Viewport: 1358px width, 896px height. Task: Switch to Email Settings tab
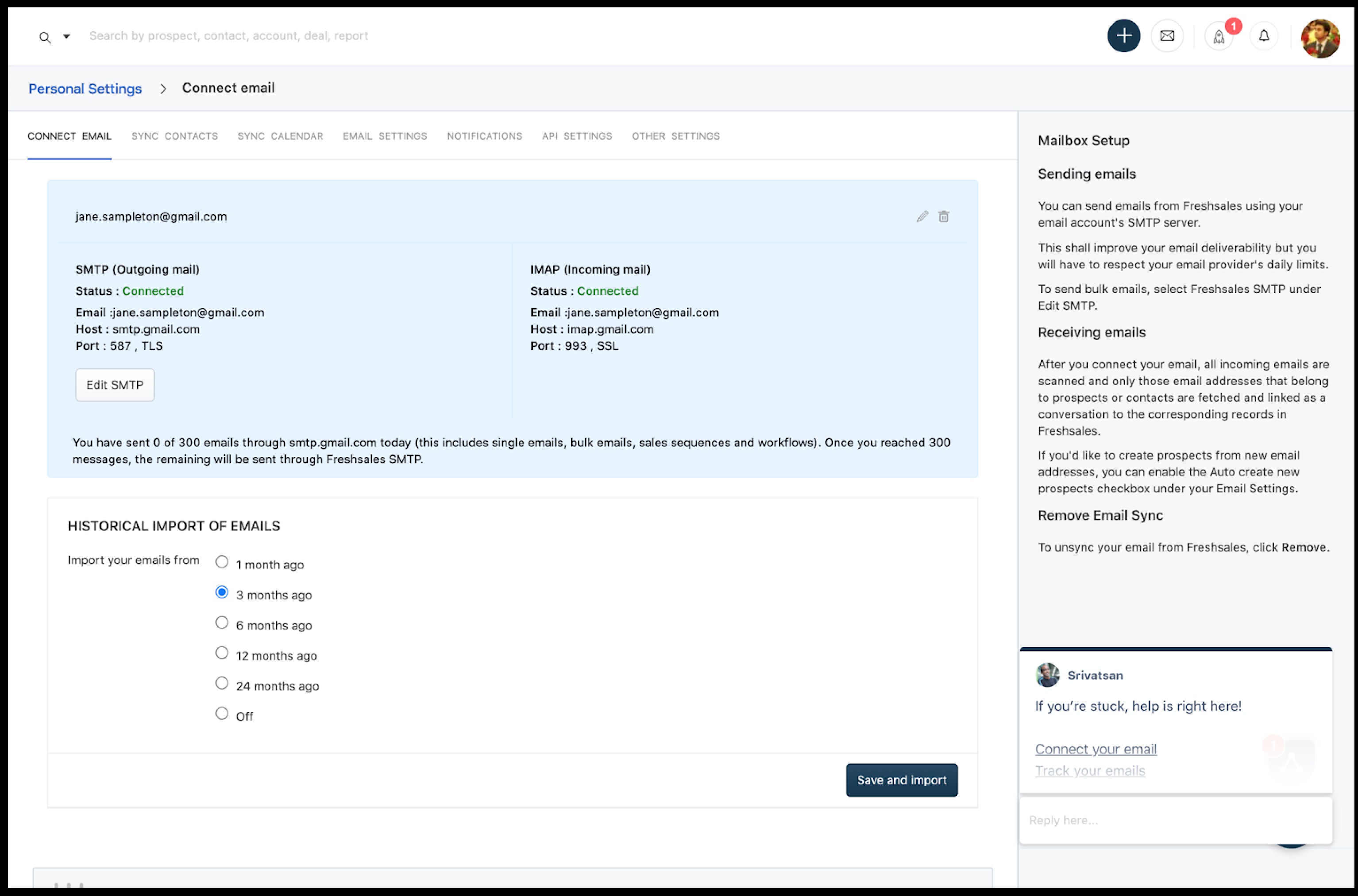385,136
